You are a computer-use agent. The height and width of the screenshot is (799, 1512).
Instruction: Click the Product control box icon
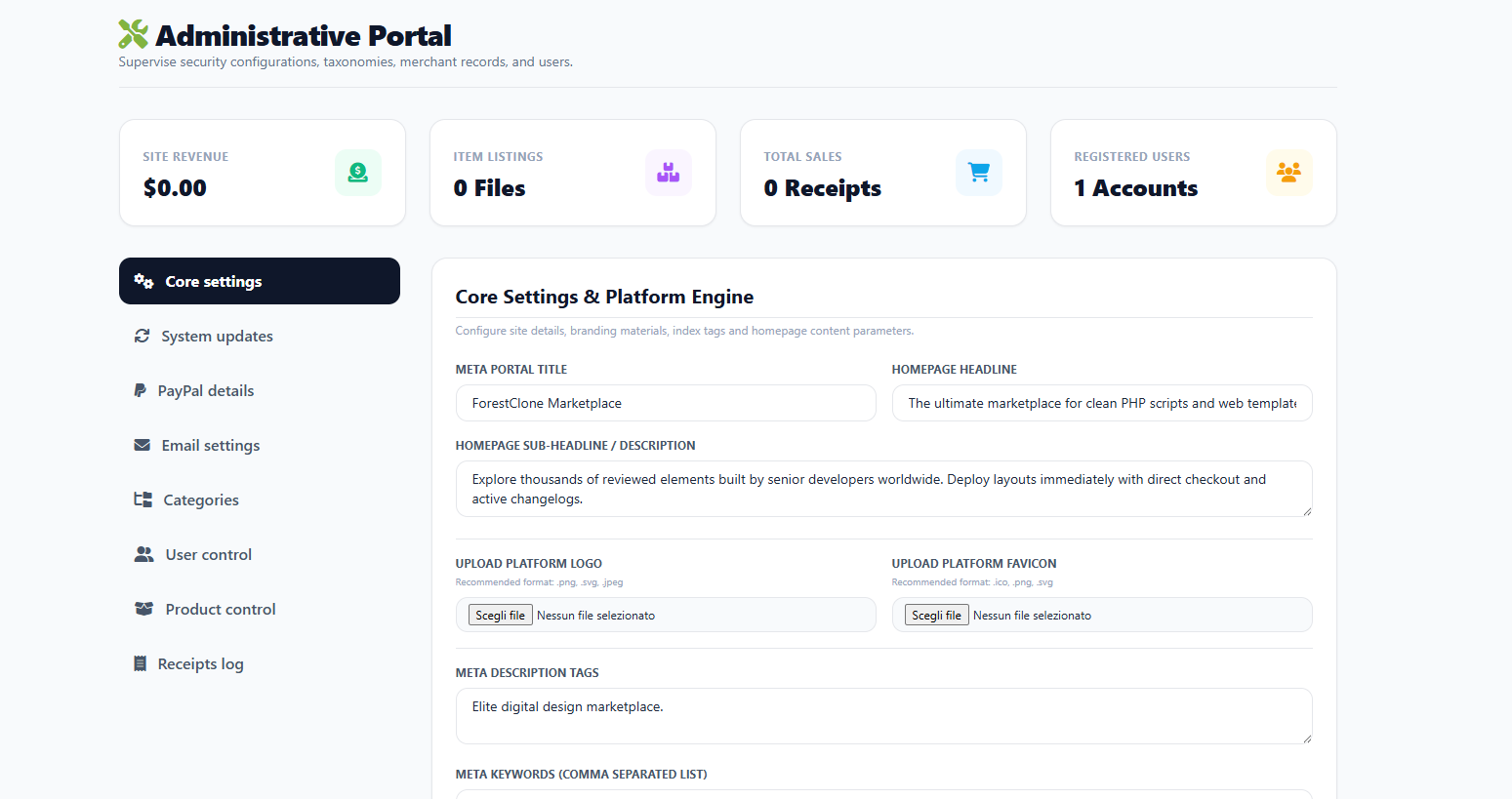143,609
